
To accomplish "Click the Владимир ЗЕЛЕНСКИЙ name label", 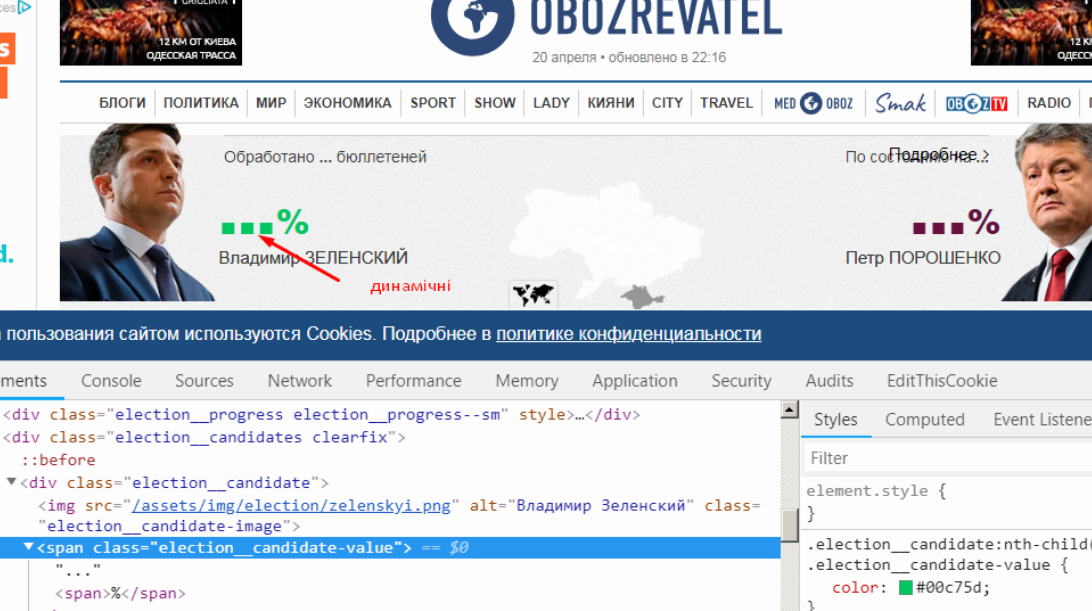I will (313, 258).
